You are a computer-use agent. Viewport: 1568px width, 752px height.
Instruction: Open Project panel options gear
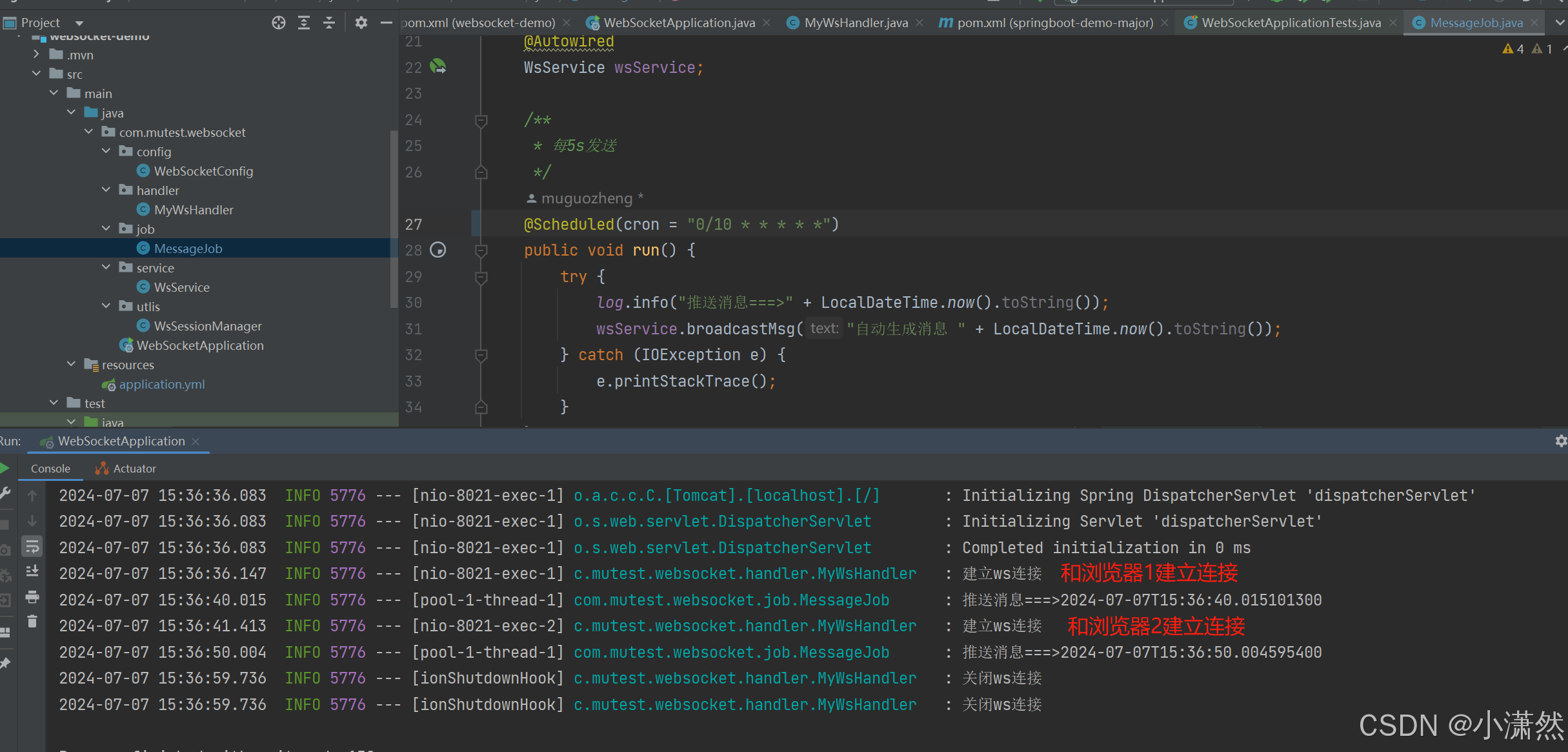[x=361, y=23]
